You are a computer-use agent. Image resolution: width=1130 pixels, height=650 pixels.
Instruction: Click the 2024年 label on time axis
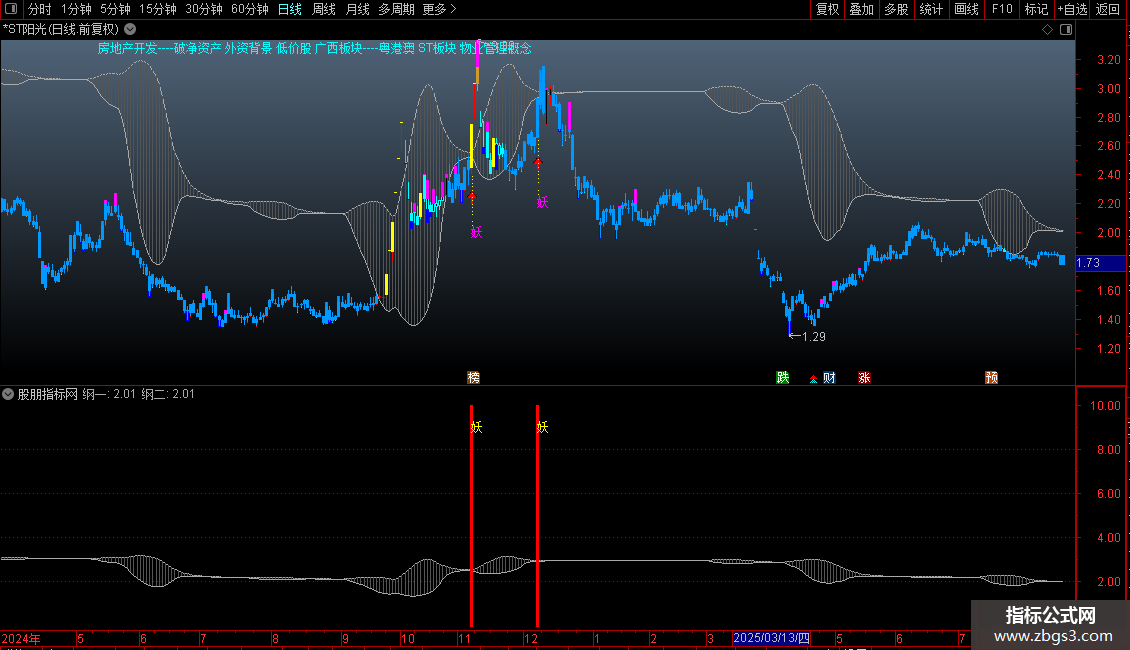21,638
